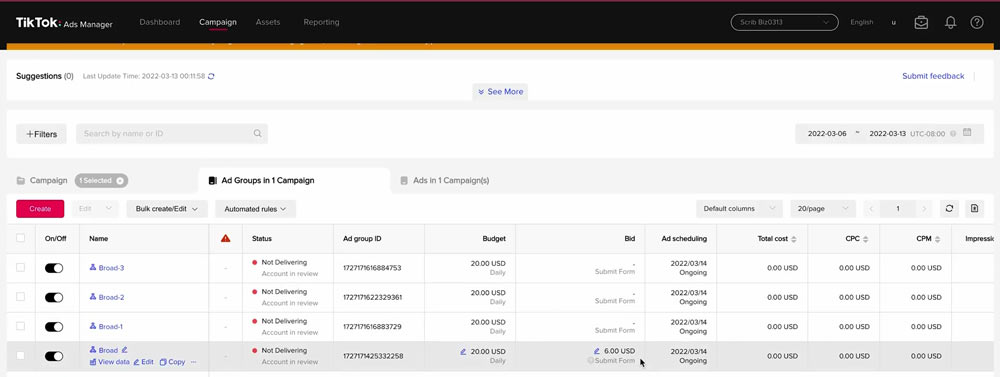Image resolution: width=1000 pixels, height=377 pixels.
Task: Open the Default columns dropdown
Action: (739, 209)
